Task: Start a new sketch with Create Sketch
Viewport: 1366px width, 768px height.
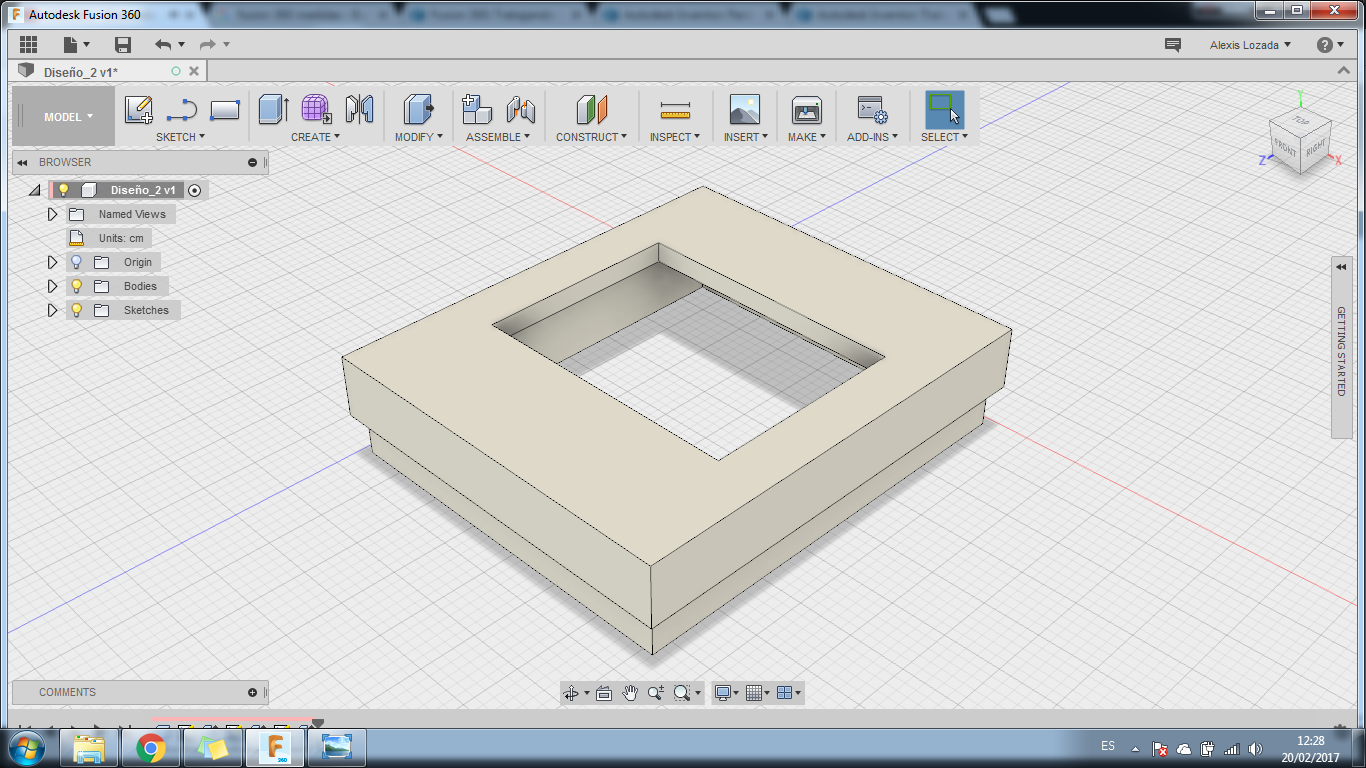Action: 139,109
